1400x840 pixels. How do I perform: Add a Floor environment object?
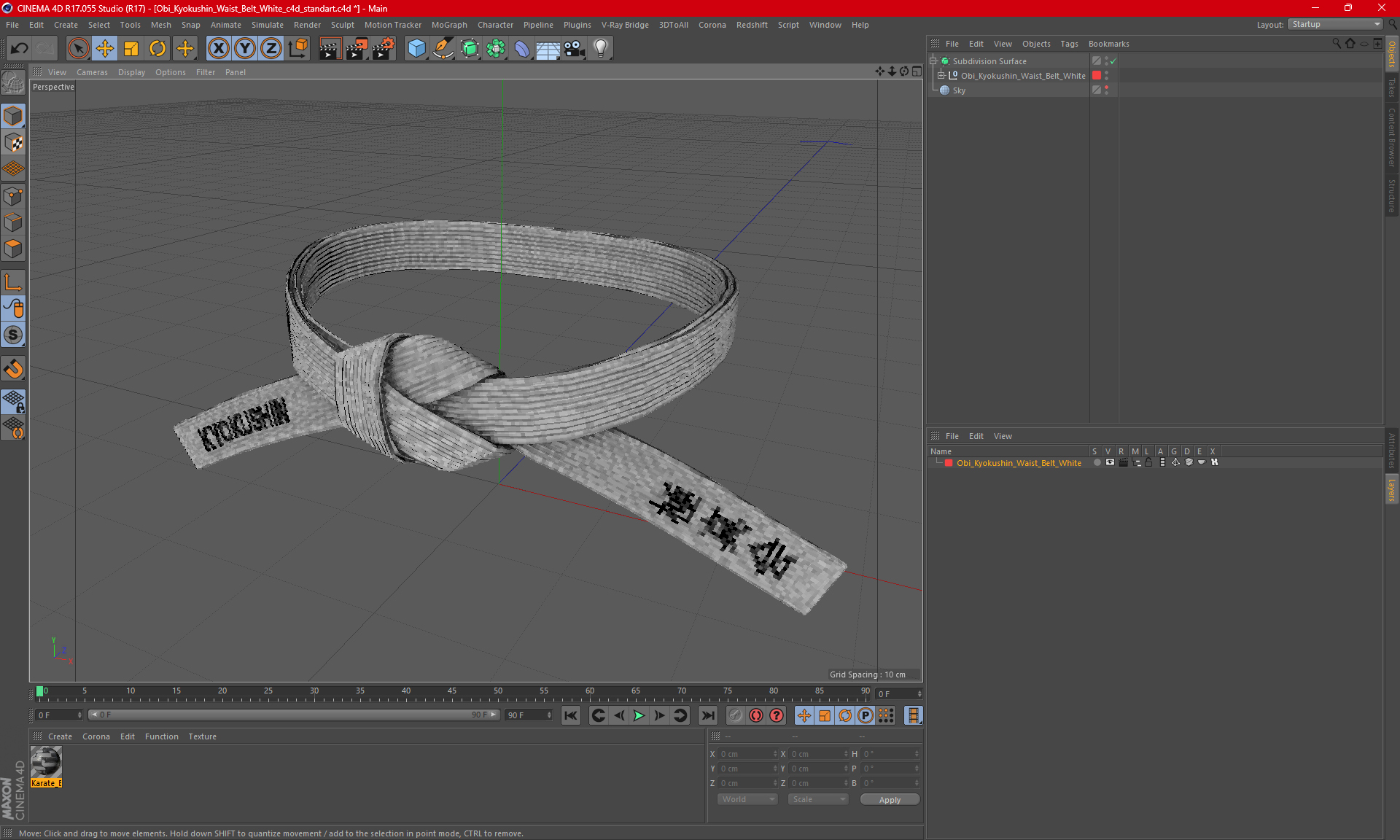pos(548,49)
